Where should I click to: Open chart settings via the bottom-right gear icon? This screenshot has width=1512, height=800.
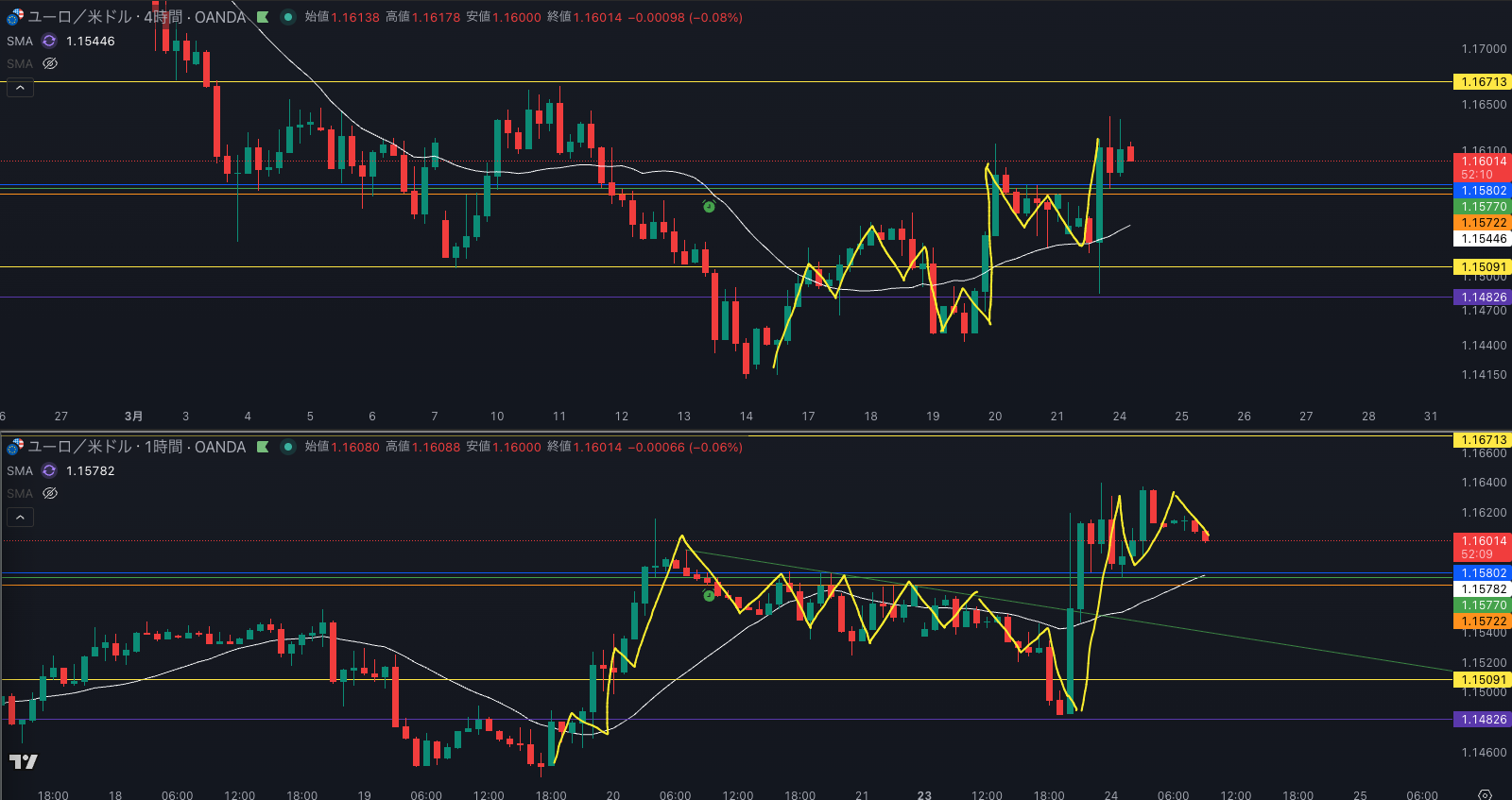[1485, 794]
